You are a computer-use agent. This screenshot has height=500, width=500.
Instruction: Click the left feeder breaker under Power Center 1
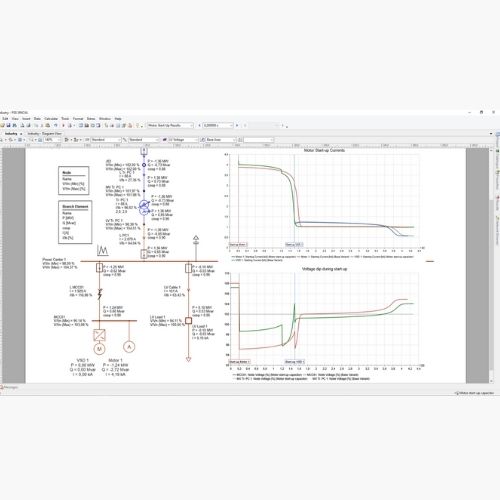click(x=99, y=268)
